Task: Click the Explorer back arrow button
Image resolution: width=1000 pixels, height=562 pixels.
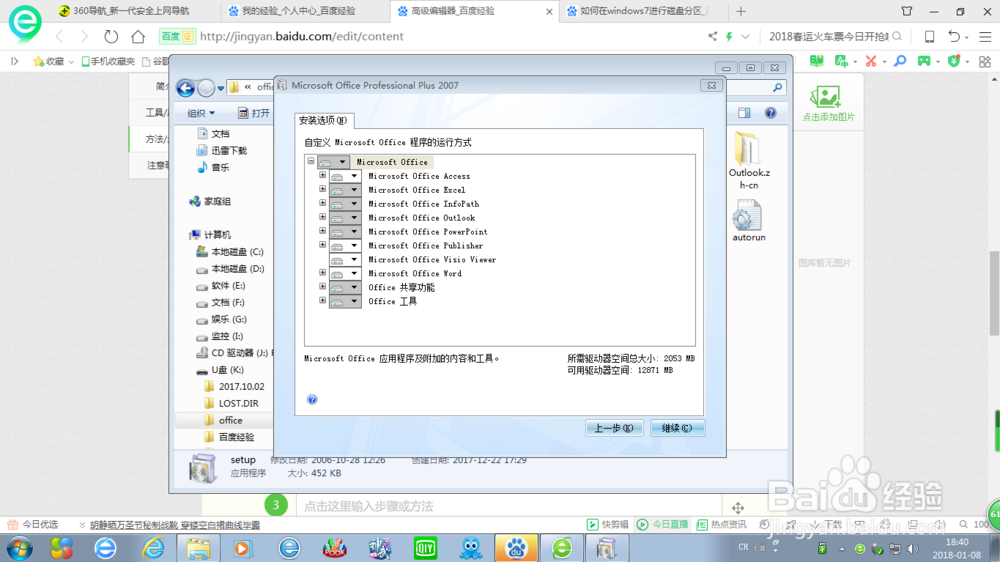Action: pyautogui.click(x=186, y=88)
